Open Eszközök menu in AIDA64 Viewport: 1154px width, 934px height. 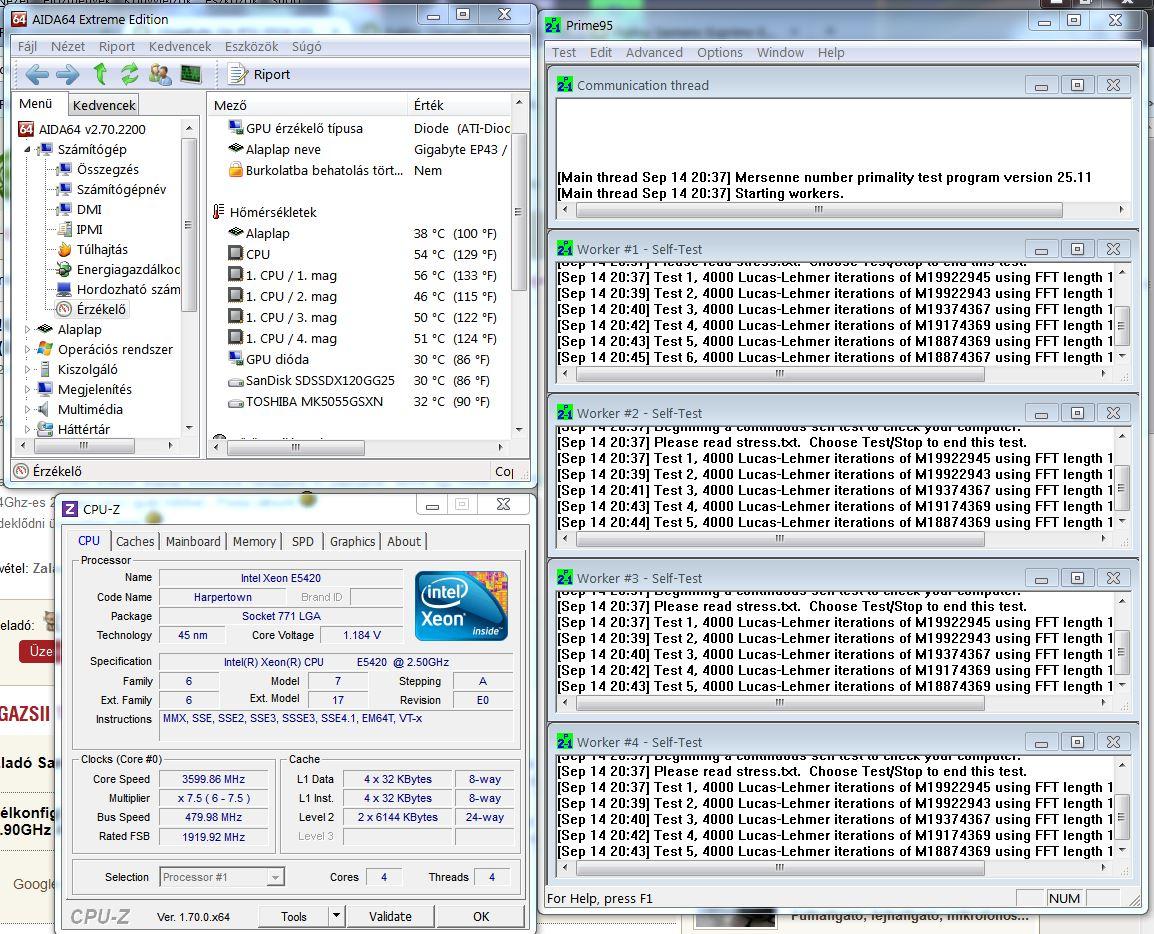pyautogui.click(x=251, y=46)
